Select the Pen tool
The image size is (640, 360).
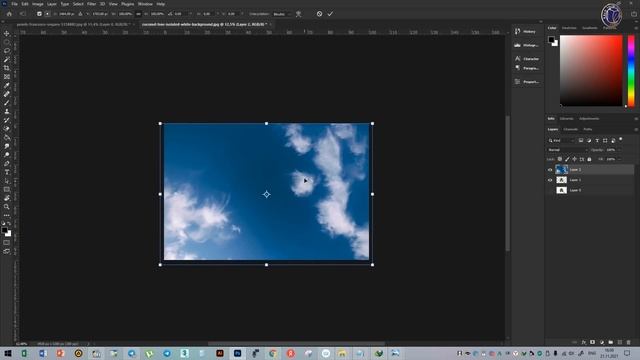click(x=7, y=163)
